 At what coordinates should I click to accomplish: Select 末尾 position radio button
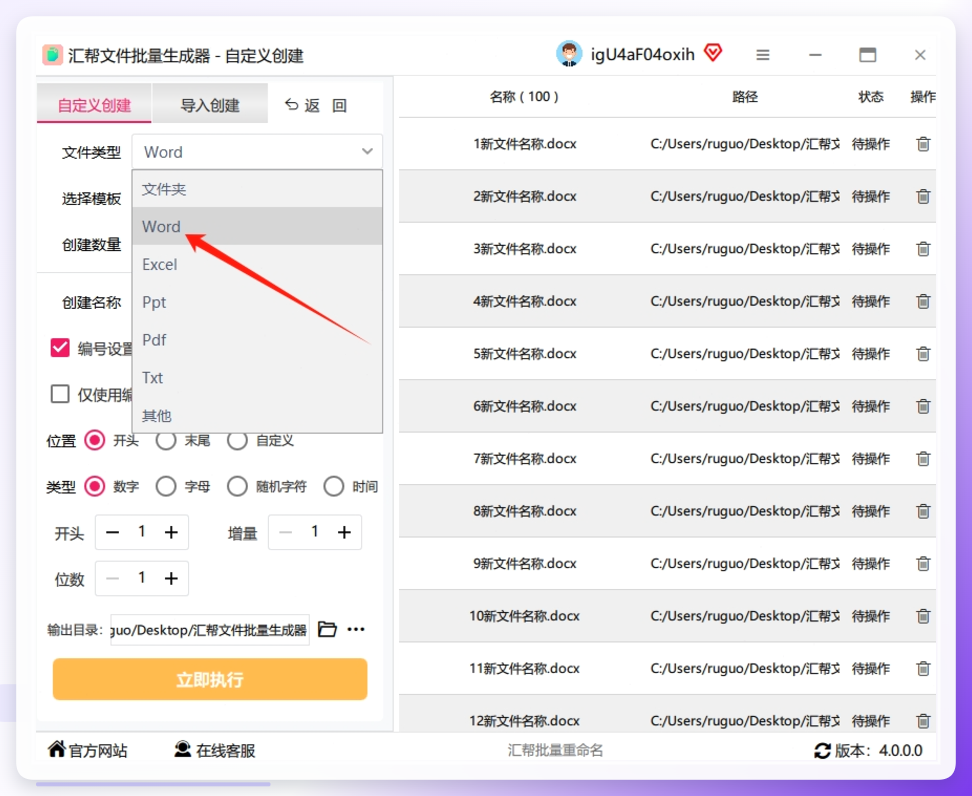166,441
